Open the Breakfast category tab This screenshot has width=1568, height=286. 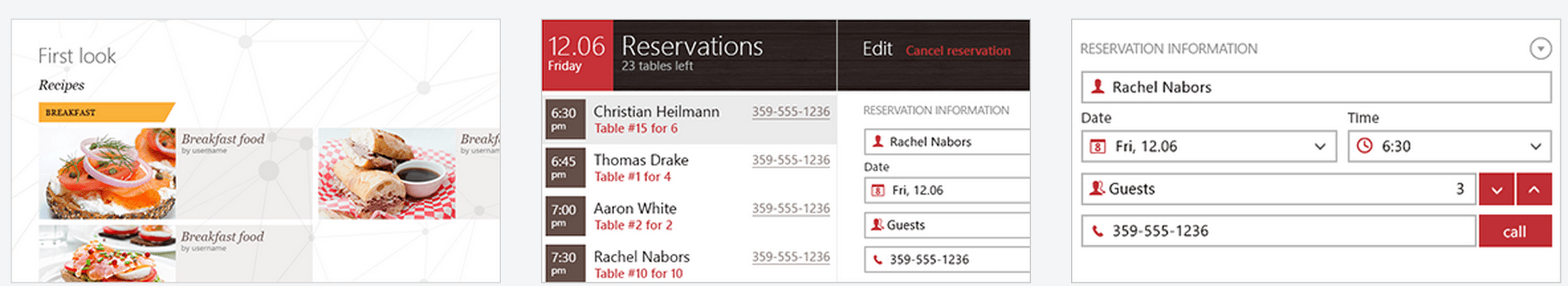105,112
